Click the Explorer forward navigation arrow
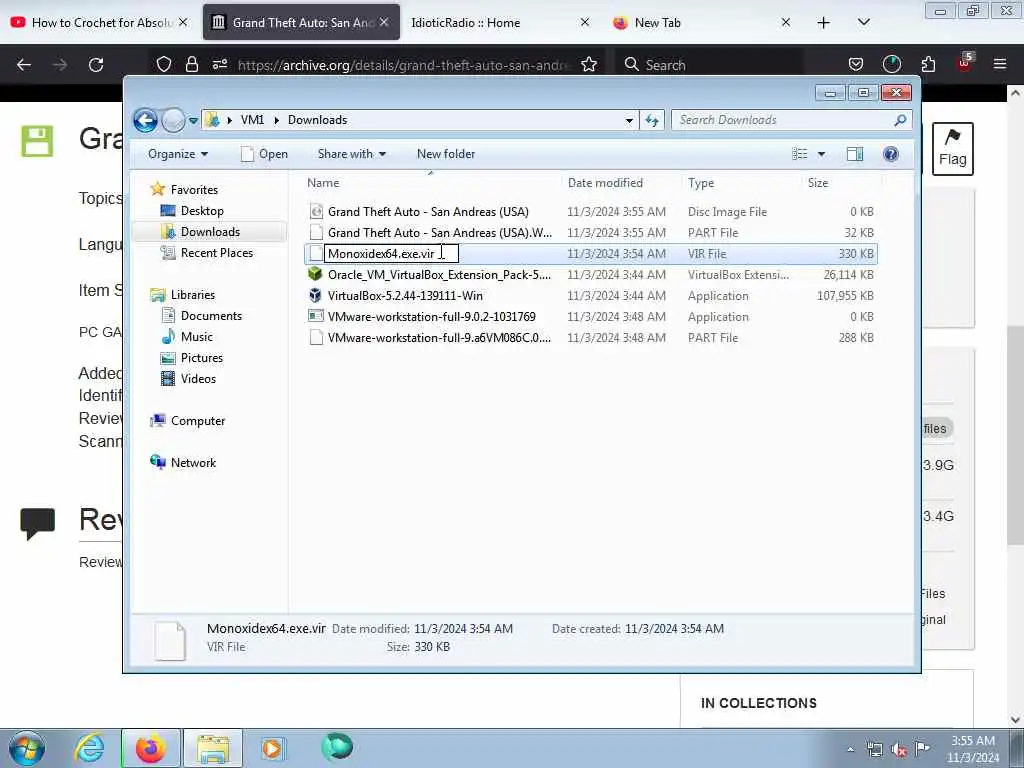Screen dimensions: 1024x768 173,120
